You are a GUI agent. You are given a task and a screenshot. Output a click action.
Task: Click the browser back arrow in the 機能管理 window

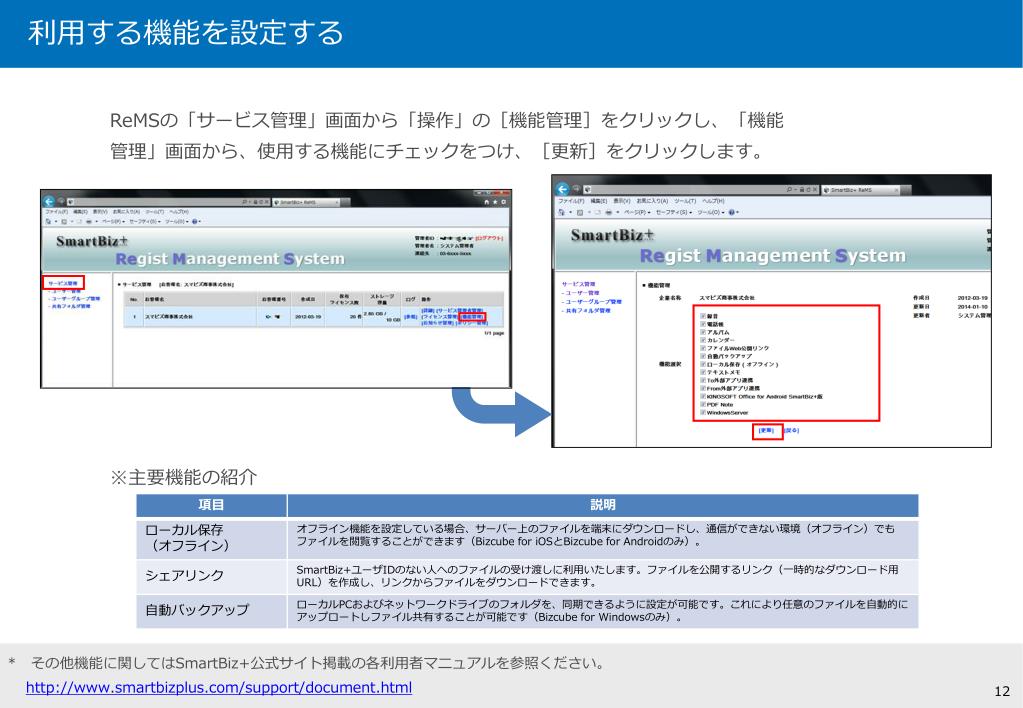562,189
